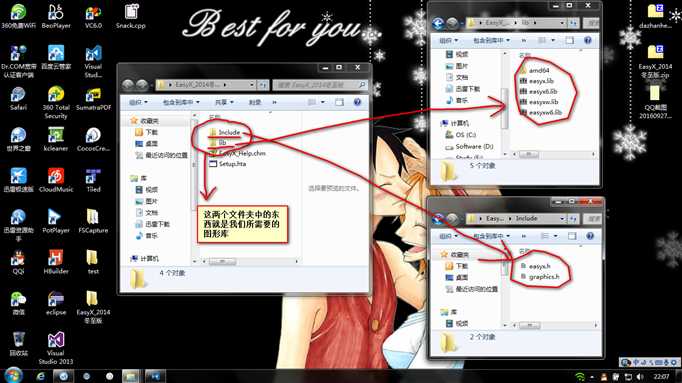Launch SumatraPDF from the desktop
This screenshot has width=682, height=383.
pyautogui.click(x=93, y=99)
